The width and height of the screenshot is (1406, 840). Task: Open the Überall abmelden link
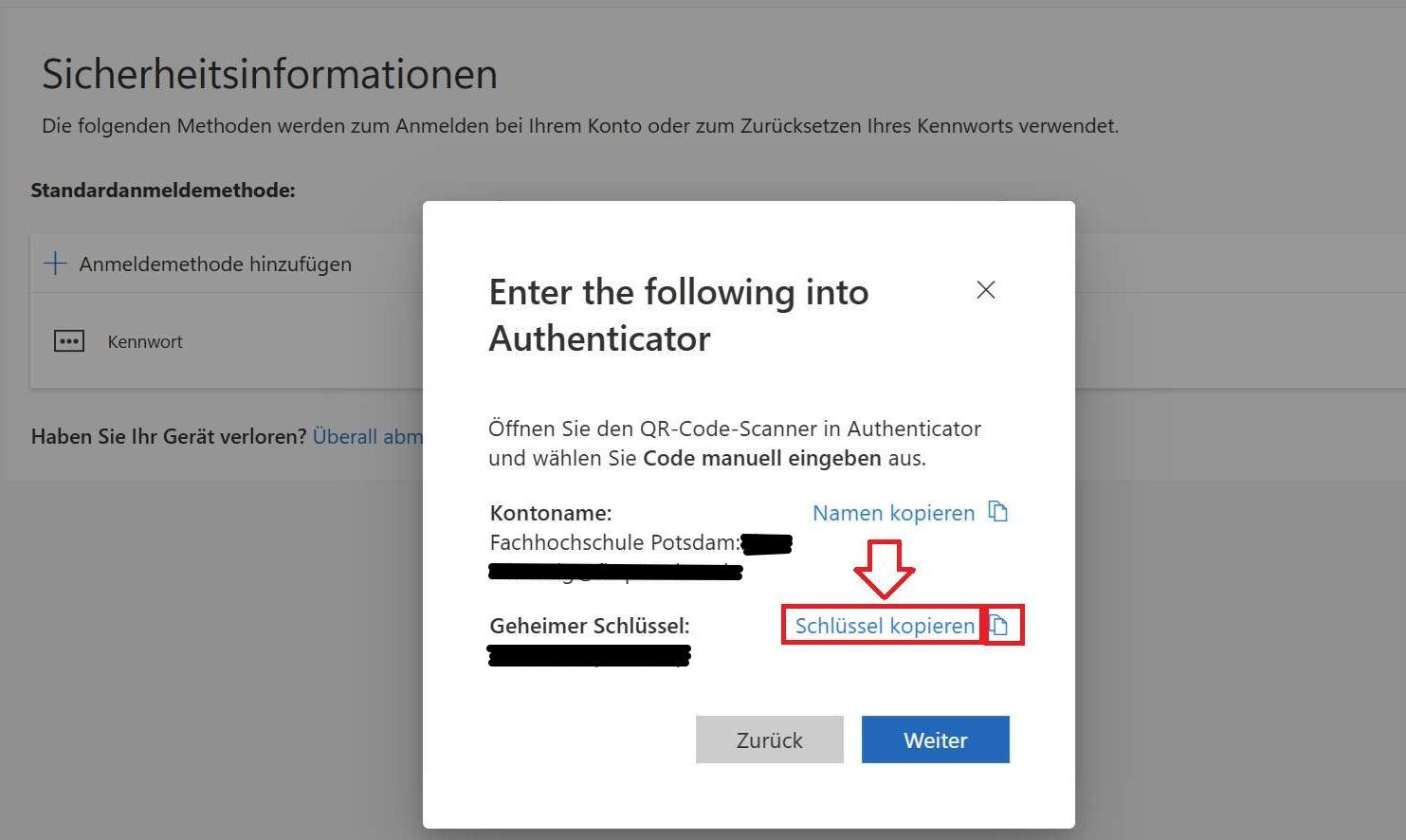(368, 436)
